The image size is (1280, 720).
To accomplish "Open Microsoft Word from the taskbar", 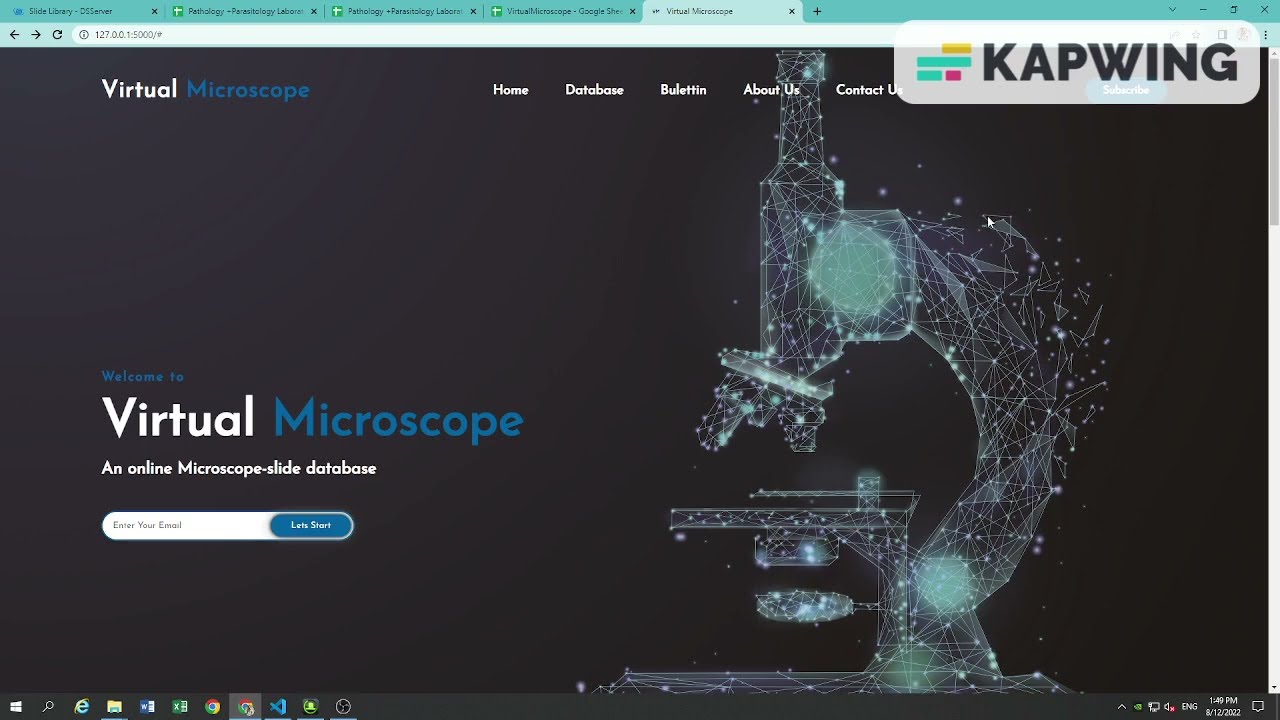I will (x=147, y=707).
